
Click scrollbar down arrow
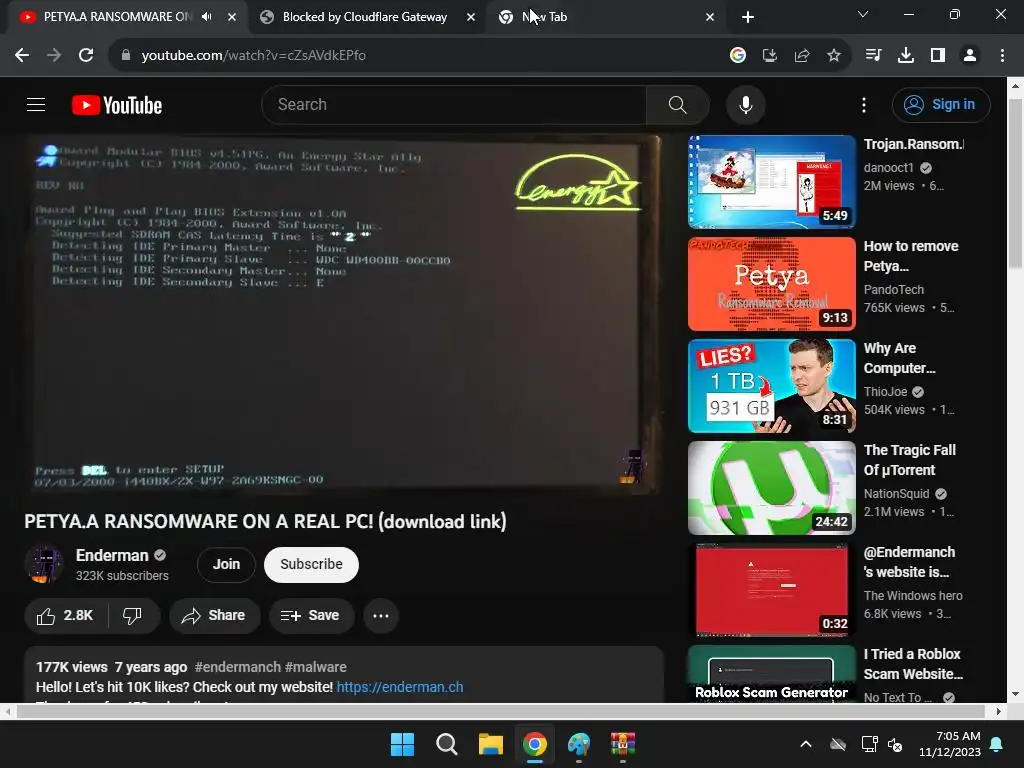point(1015,694)
